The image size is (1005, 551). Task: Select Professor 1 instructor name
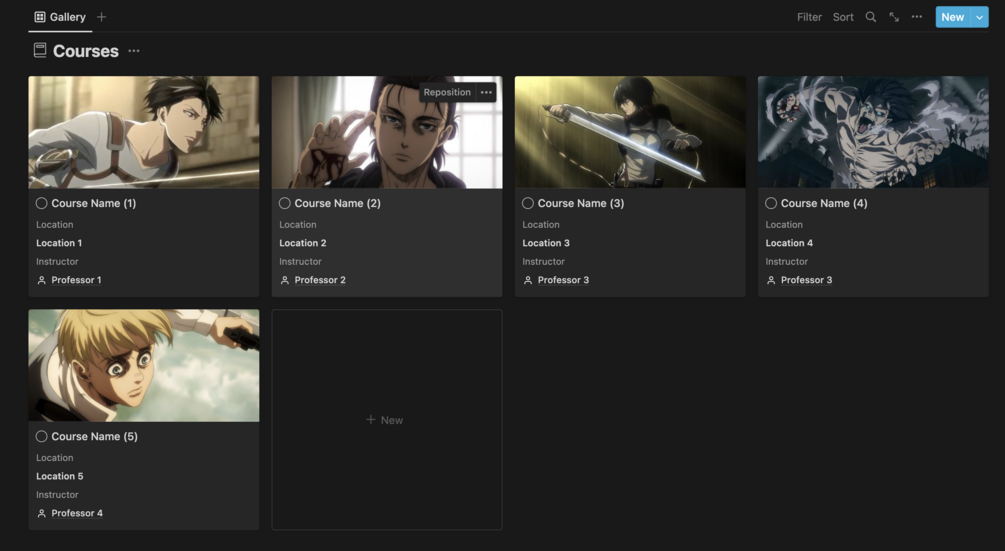click(76, 280)
